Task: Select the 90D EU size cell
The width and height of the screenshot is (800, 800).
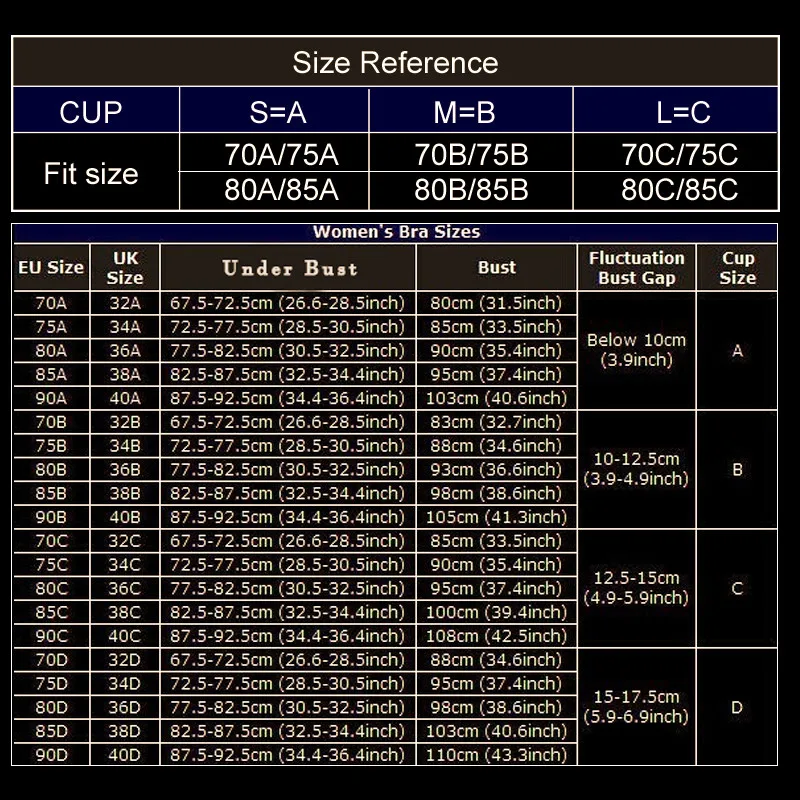Action: pos(51,755)
